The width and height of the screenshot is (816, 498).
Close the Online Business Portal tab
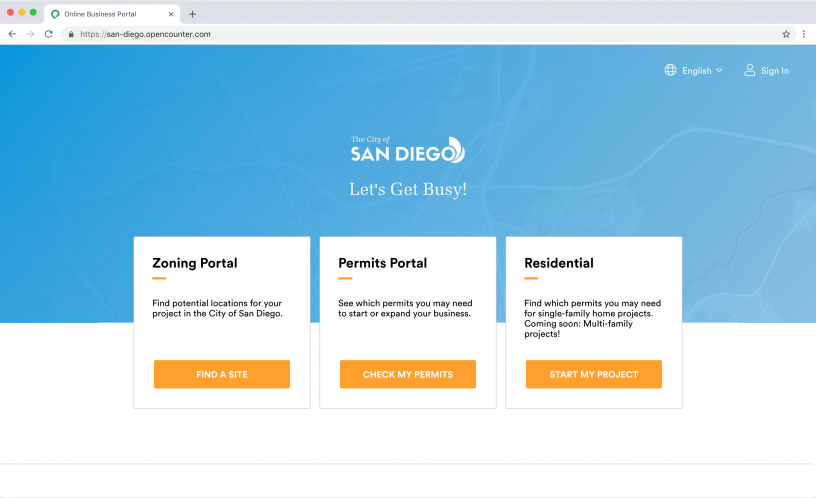pyautogui.click(x=171, y=14)
